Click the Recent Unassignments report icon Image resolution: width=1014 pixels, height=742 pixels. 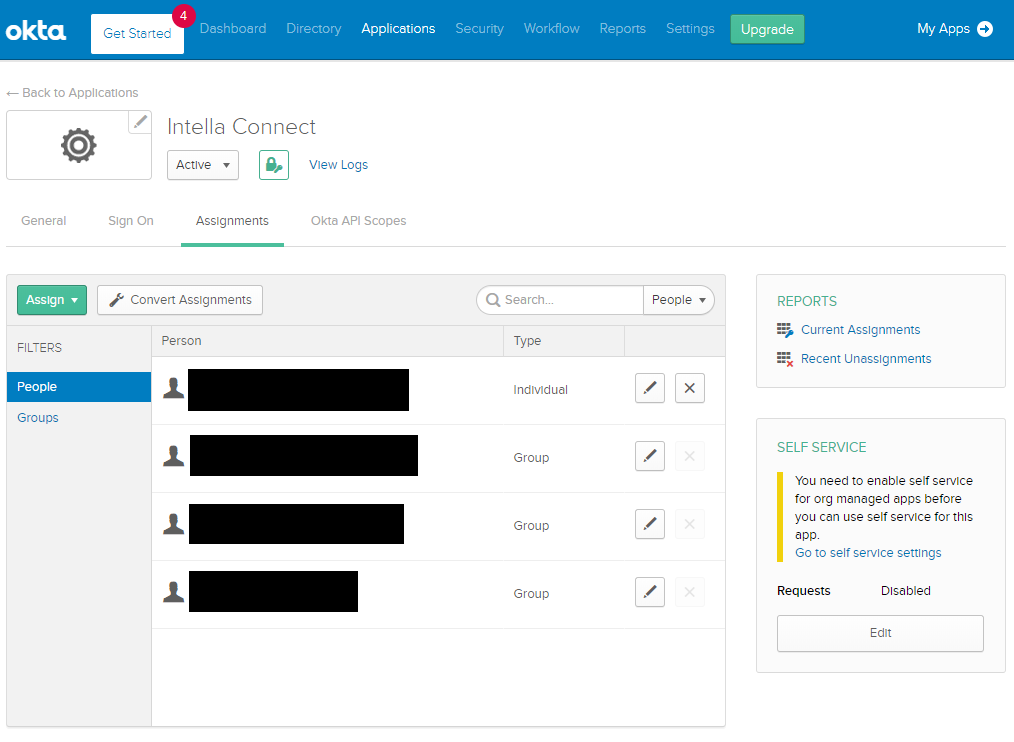[785, 357]
